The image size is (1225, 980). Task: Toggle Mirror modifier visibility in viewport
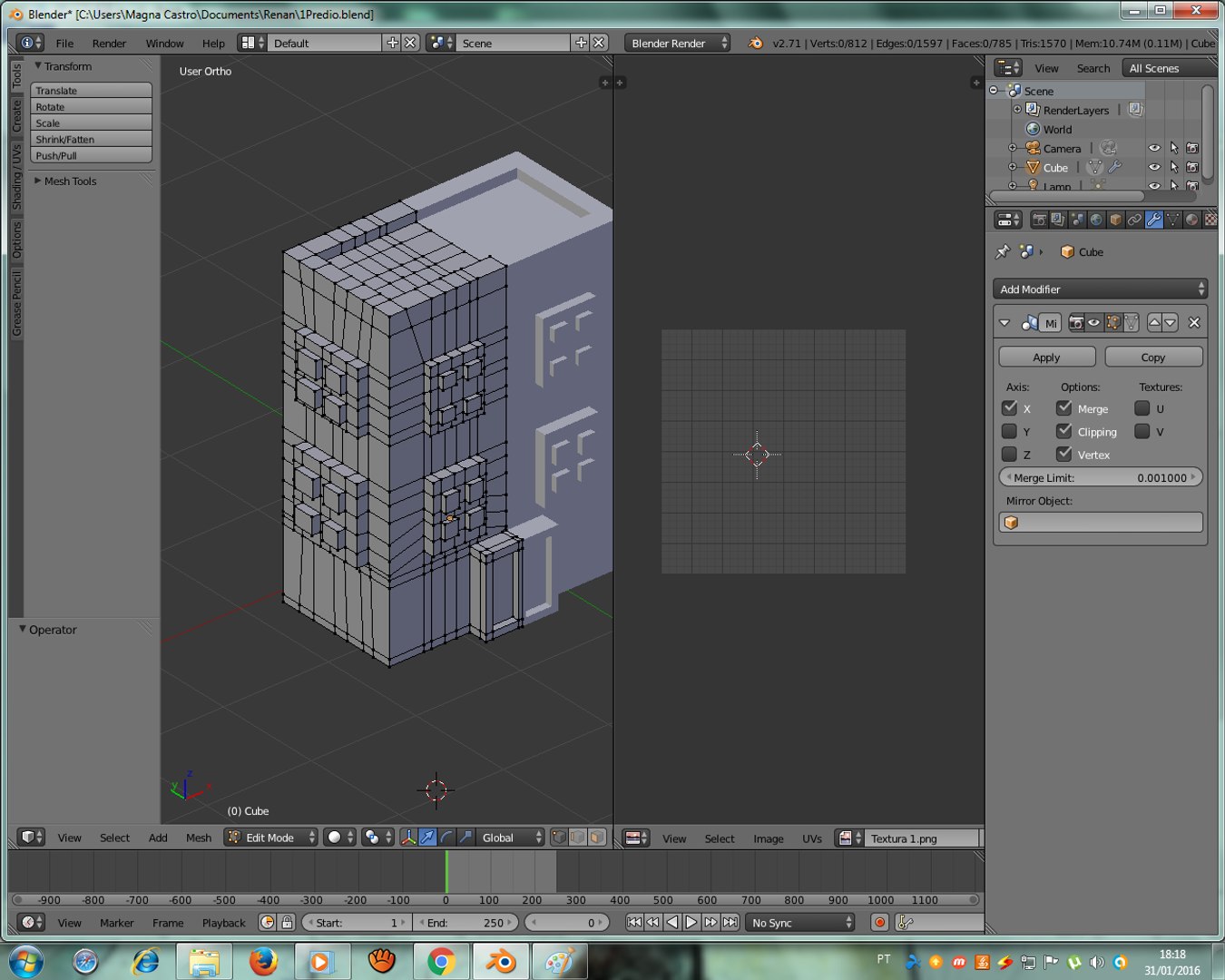pos(1094,322)
